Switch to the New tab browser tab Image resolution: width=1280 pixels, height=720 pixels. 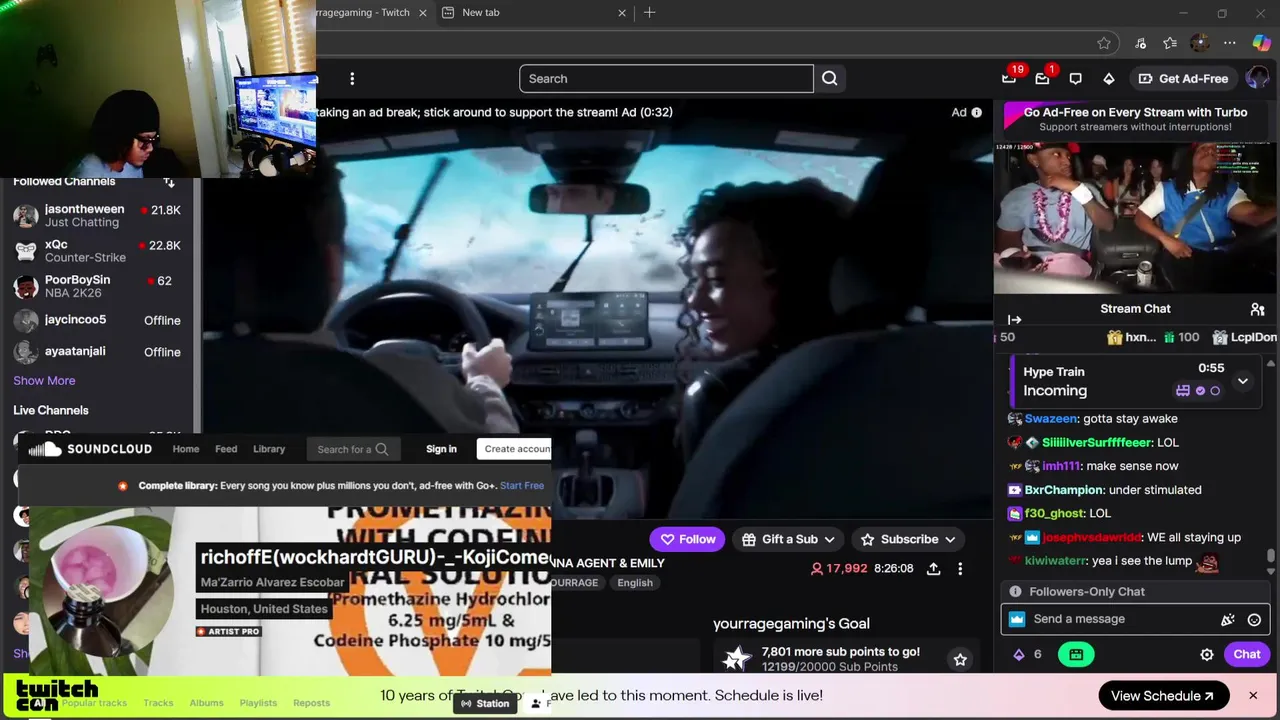[534, 12]
